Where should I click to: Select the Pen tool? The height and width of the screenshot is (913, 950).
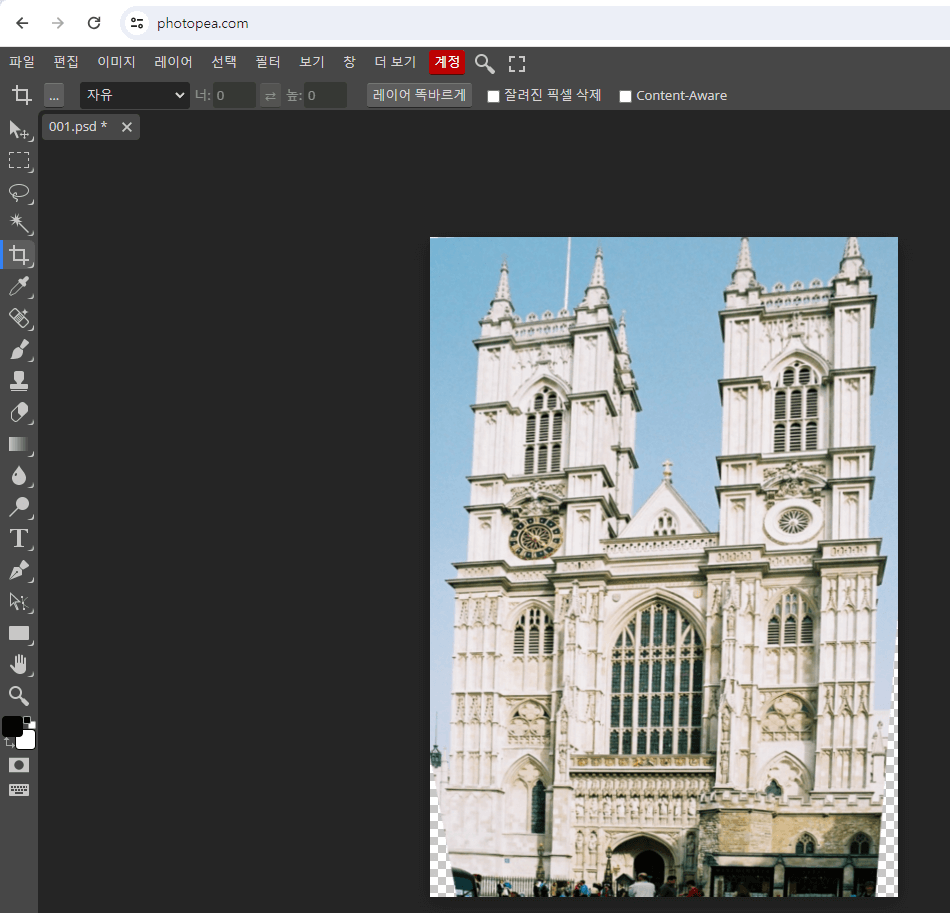pyautogui.click(x=19, y=570)
